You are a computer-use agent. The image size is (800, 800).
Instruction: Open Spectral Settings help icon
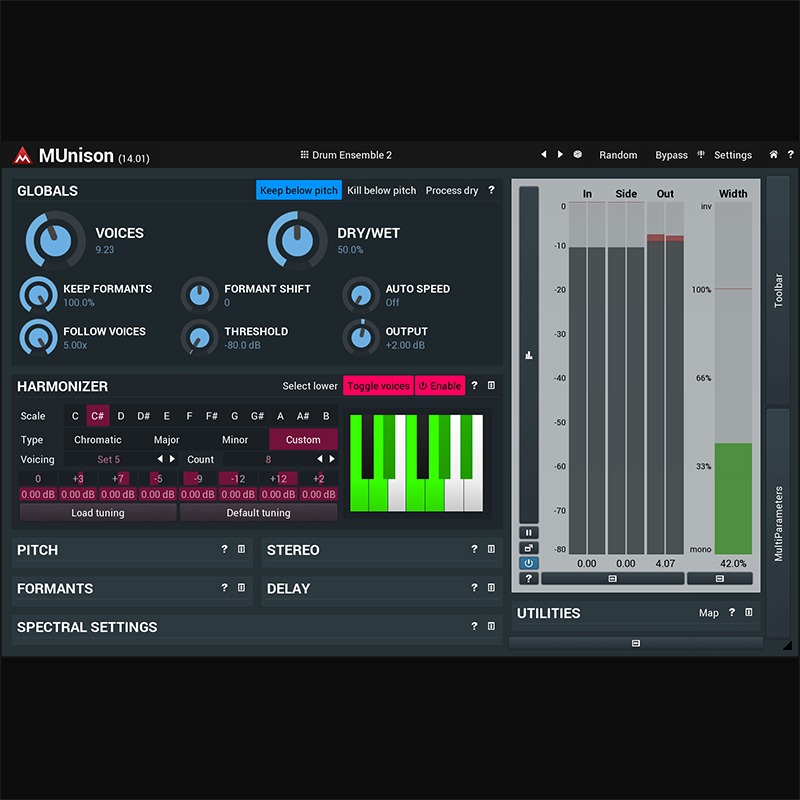[x=474, y=626]
